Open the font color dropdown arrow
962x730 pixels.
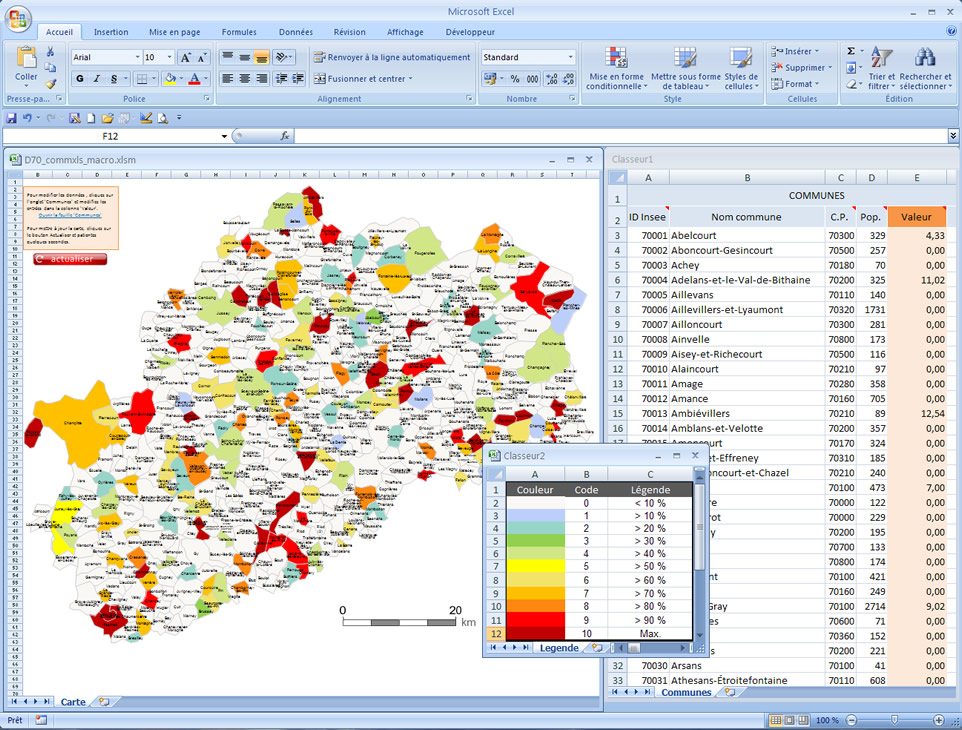pos(206,79)
